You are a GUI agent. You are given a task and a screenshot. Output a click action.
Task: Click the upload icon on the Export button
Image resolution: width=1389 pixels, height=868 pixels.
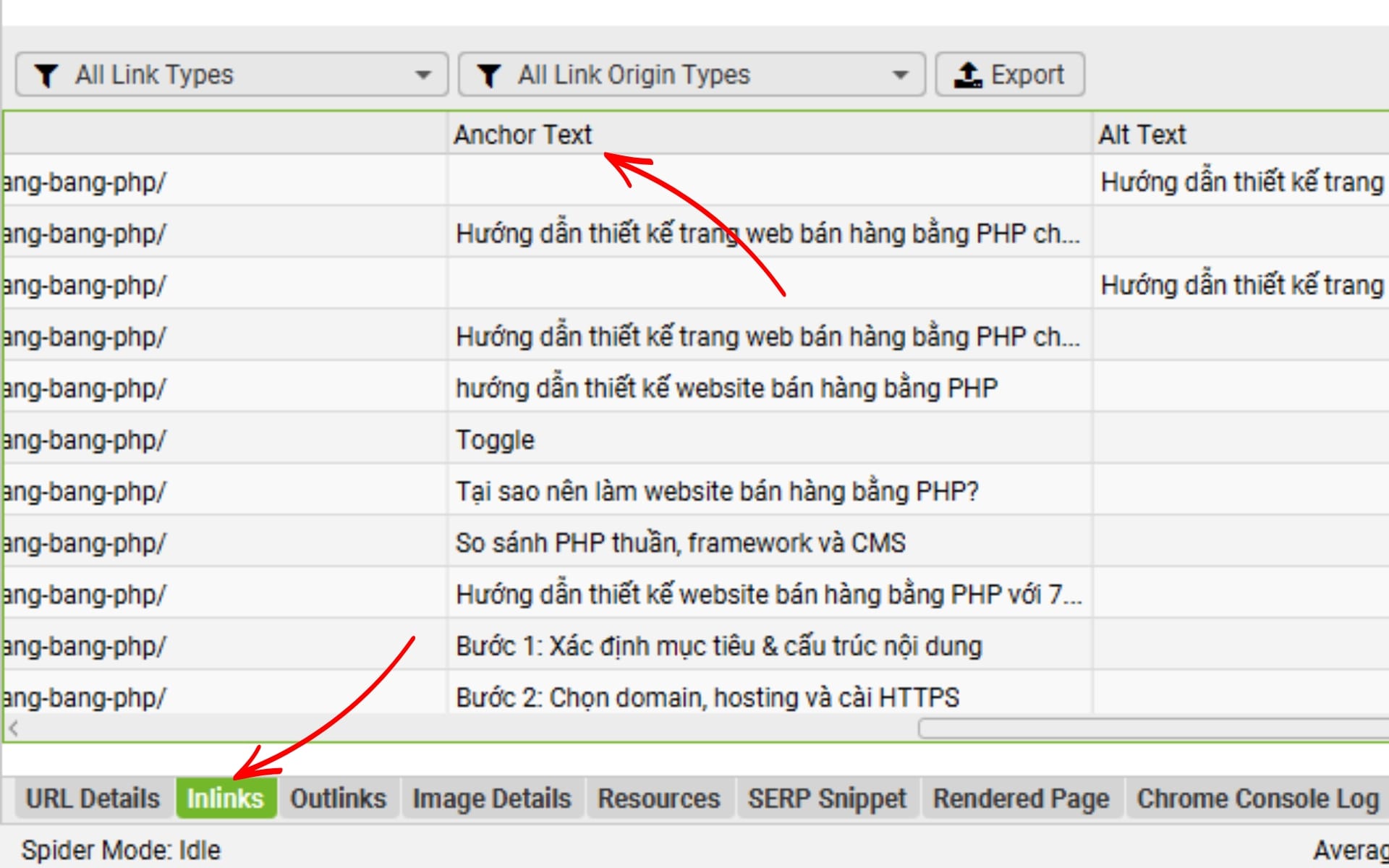click(967, 75)
